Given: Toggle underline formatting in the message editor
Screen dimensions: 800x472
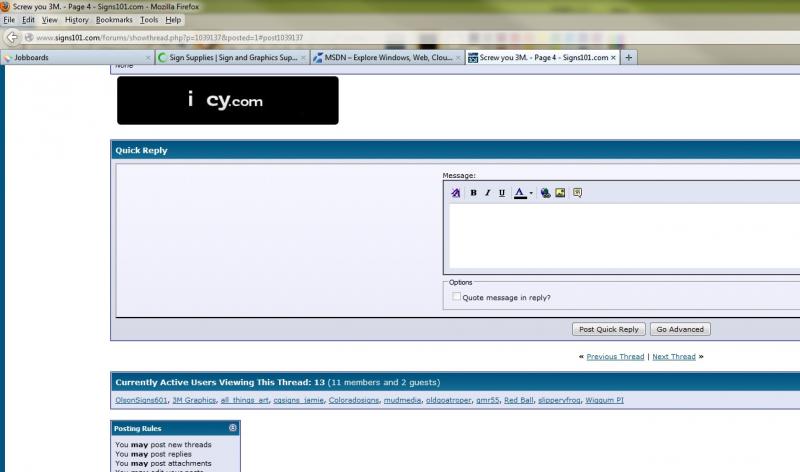Looking at the screenshot, I should click(502, 193).
